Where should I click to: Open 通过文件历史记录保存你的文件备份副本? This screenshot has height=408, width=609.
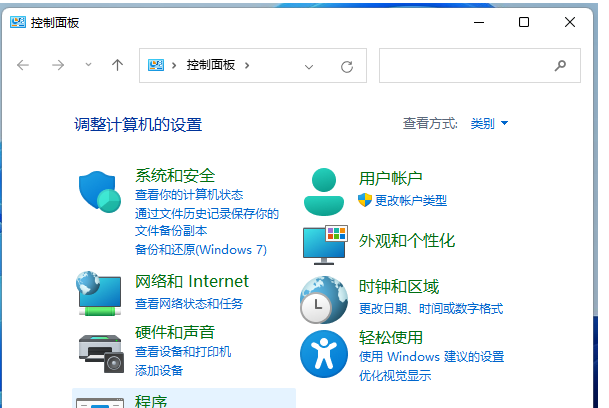[207, 222]
